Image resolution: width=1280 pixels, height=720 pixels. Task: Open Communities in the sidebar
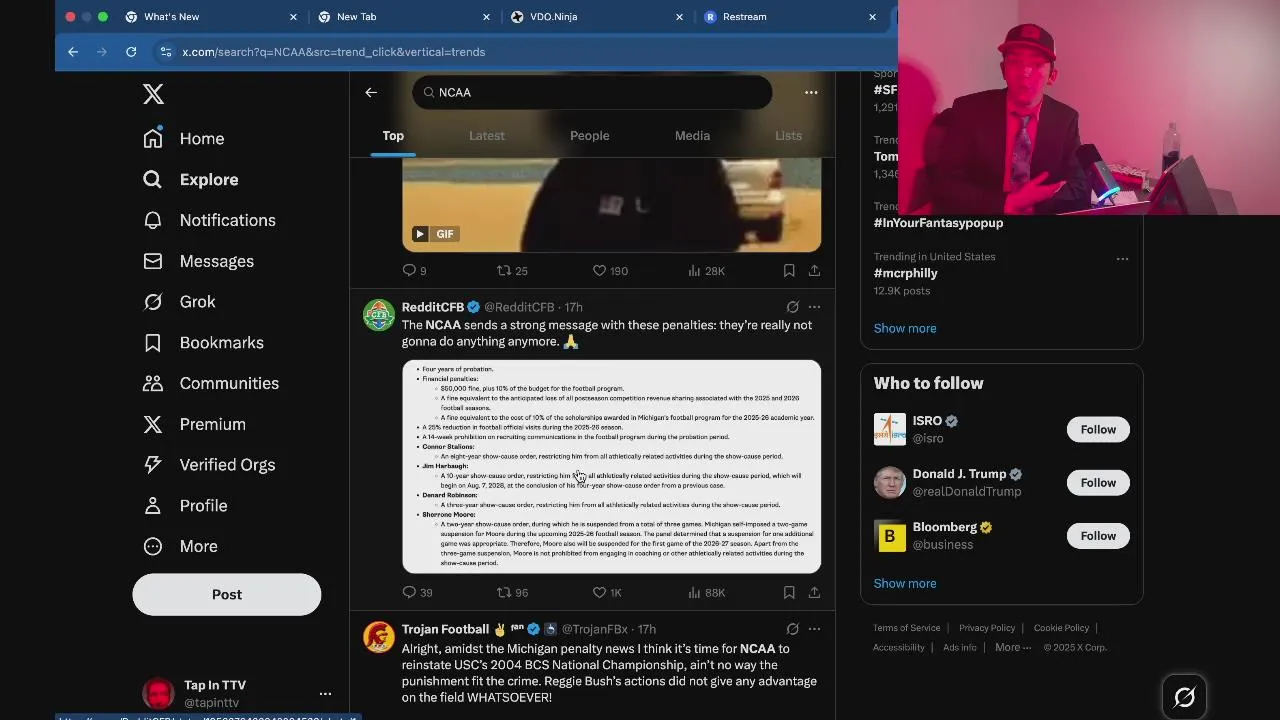pos(211,383)
